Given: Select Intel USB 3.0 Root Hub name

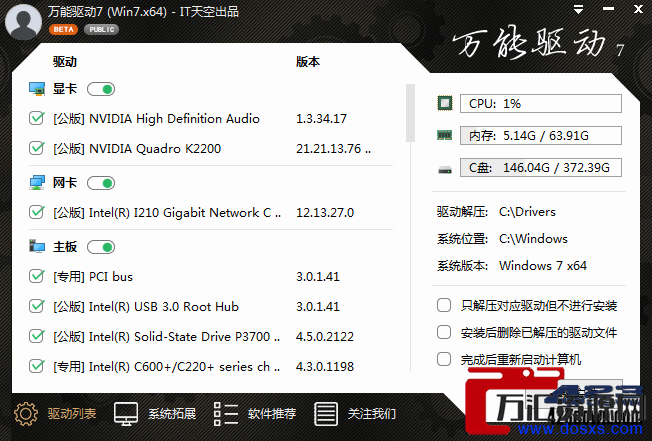Looking at the screenshot, I should click(x=146, y=307).
